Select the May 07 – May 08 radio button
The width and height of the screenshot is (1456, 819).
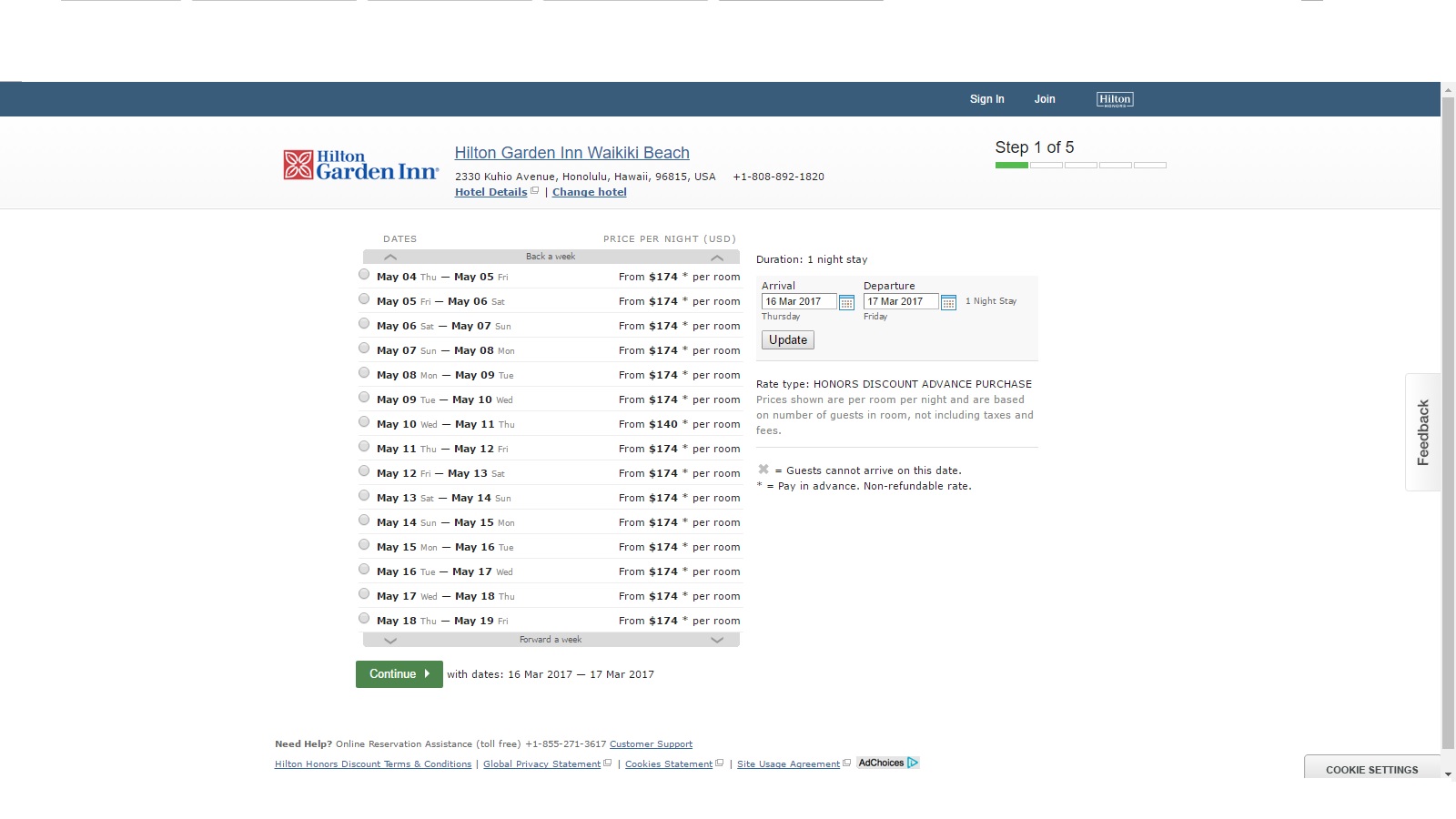[x=364, y=348]
